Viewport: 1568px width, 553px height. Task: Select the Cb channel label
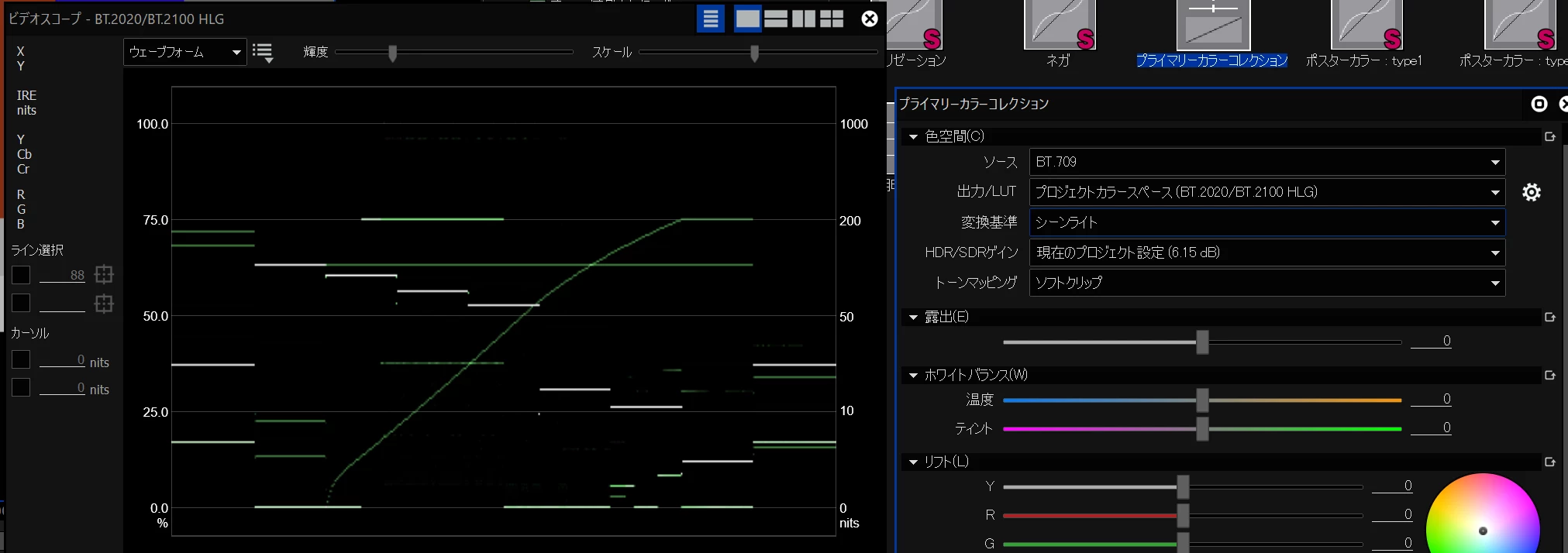click(x=24, y=154)
